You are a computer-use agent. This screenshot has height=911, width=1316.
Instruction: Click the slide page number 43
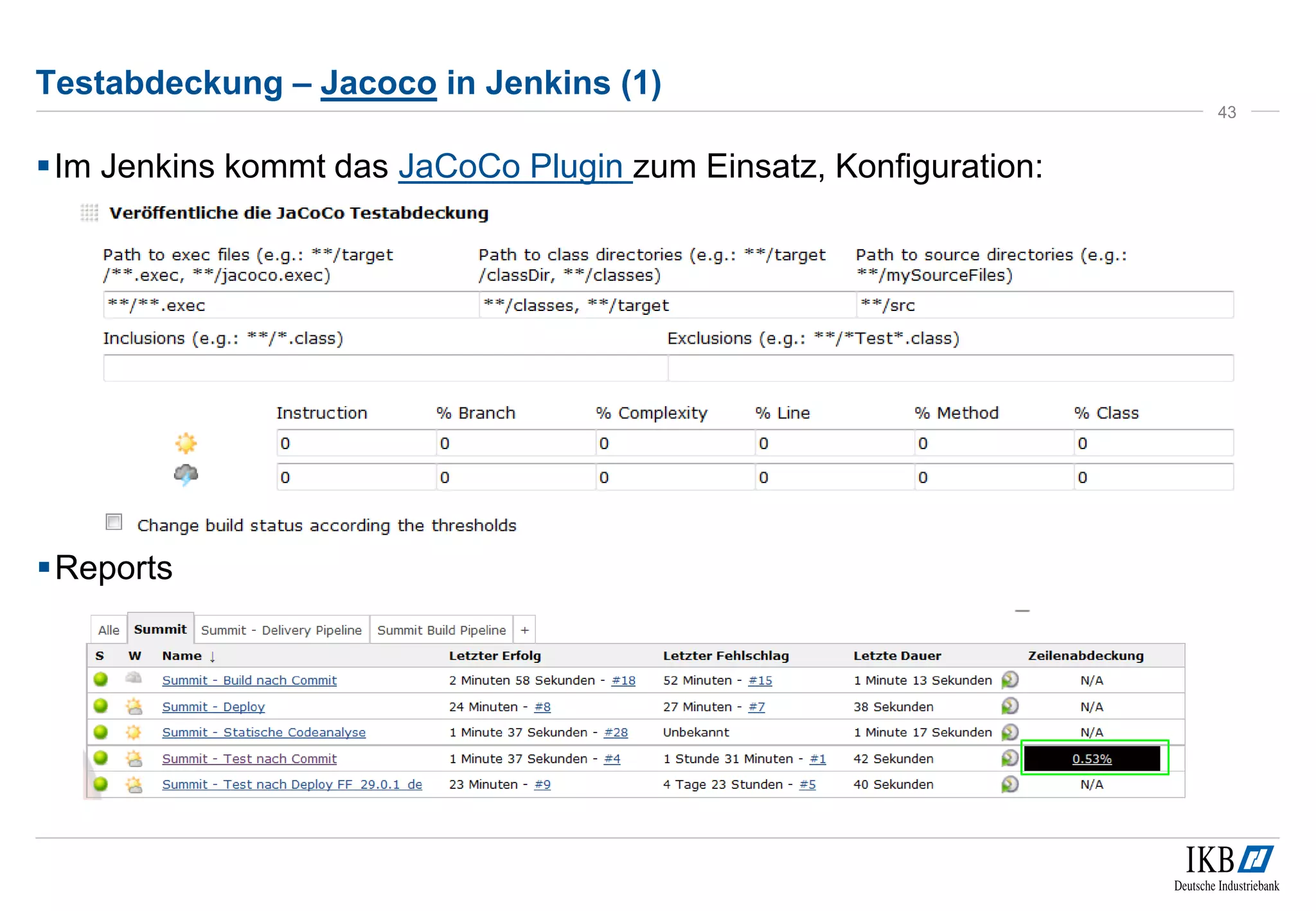click(x=1227, y=112)
